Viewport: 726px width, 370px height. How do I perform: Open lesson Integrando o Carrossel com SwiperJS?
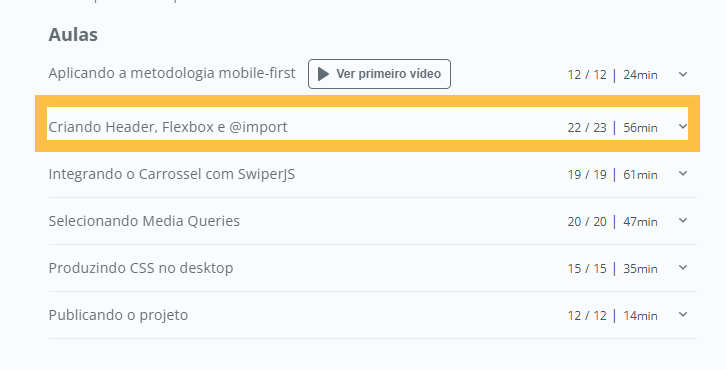pyautogui.click(x=172, y=174)
